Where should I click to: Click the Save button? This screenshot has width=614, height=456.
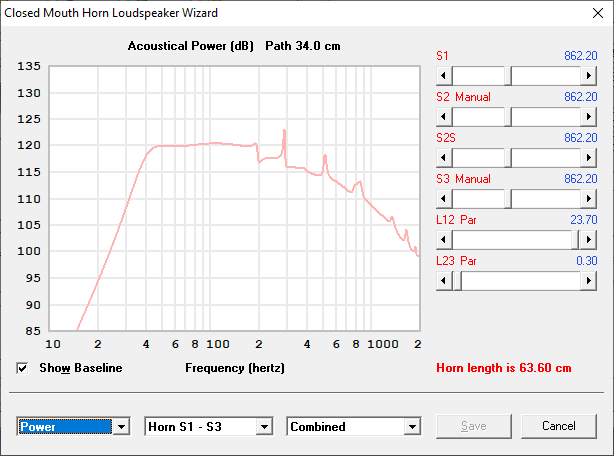click(x=474, y=426)
